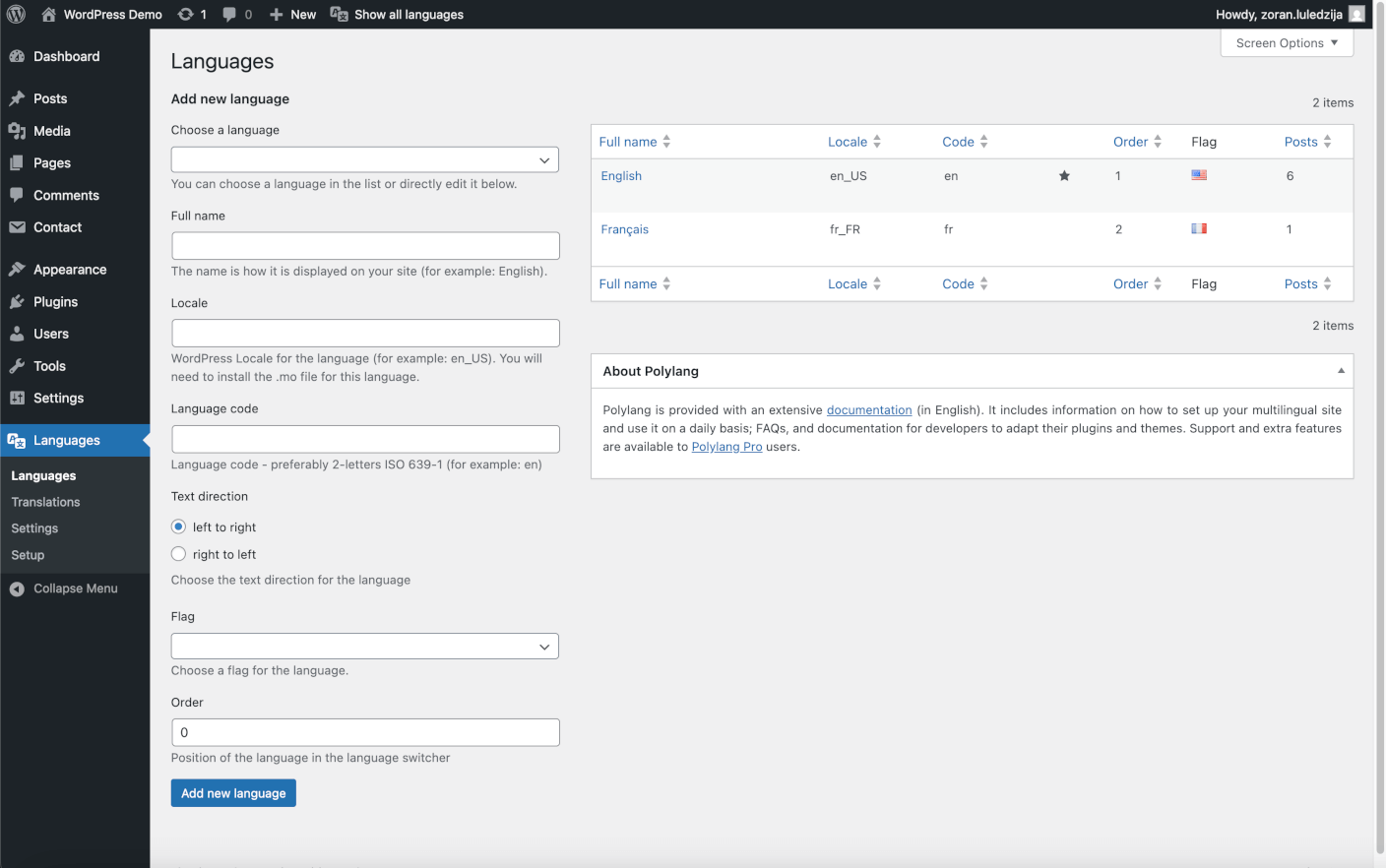Click the French flag icon in Français row
This screenshot has width=1386, height=868.
[x=1199, y=228]
